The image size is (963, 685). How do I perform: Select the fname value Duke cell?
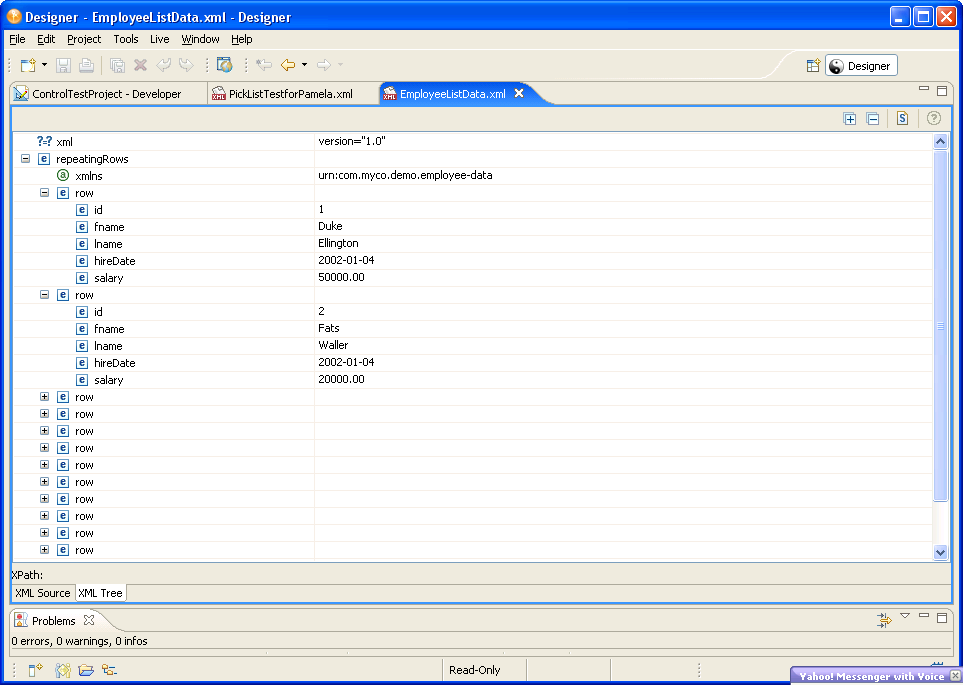330,227
